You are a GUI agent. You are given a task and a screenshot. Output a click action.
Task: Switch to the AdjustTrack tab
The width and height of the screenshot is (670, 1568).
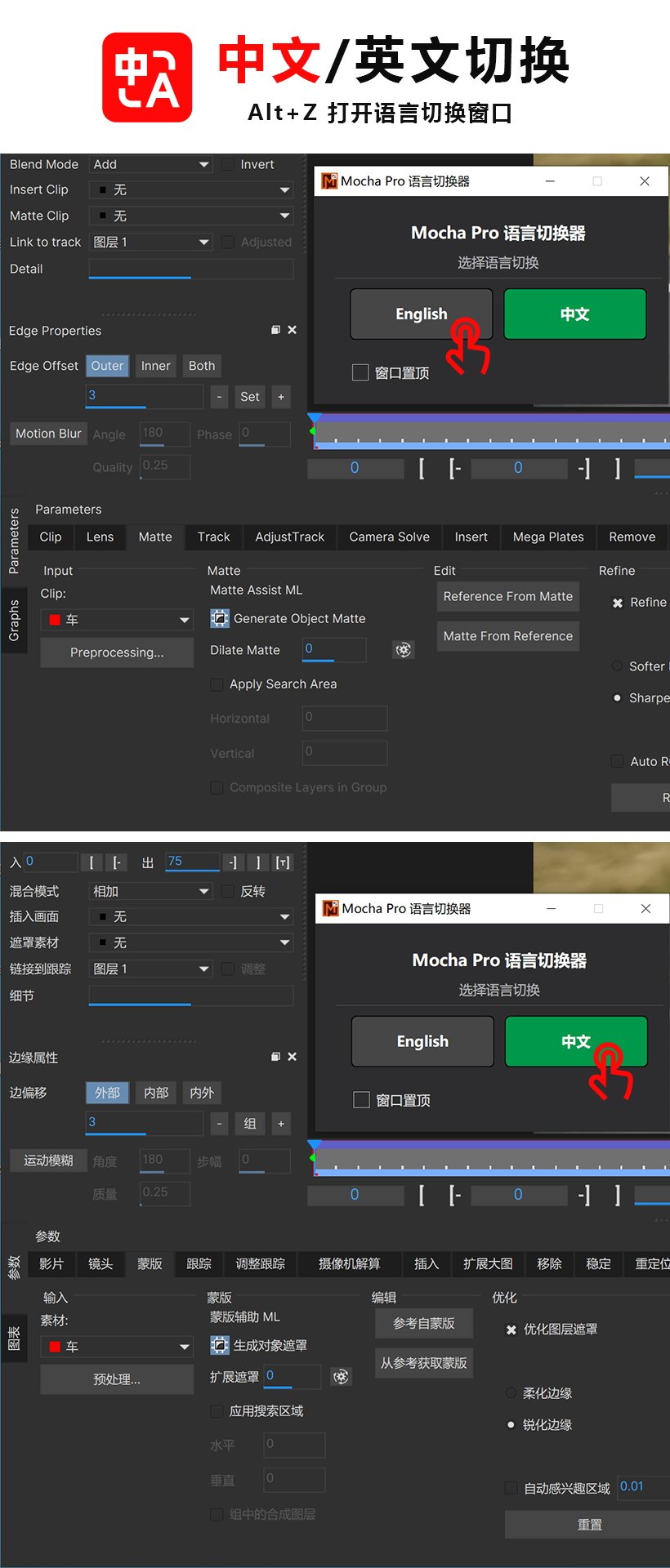(x=290, y=537)
